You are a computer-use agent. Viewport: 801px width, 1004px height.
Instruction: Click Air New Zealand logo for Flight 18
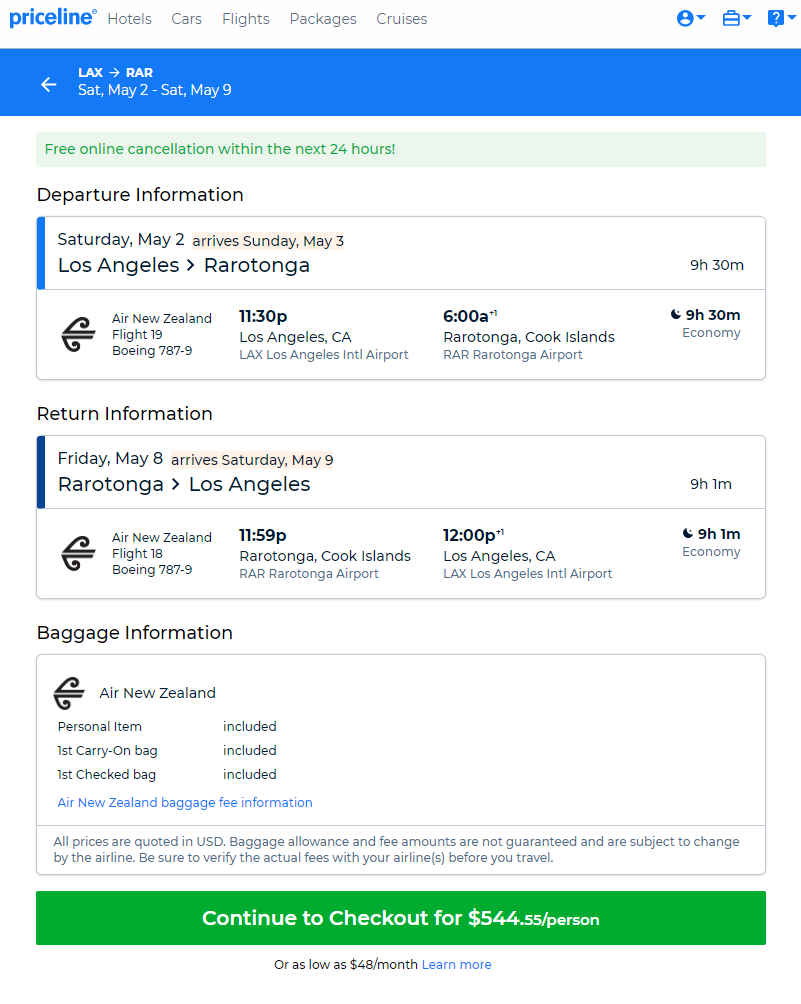click(x=78, y=554)
